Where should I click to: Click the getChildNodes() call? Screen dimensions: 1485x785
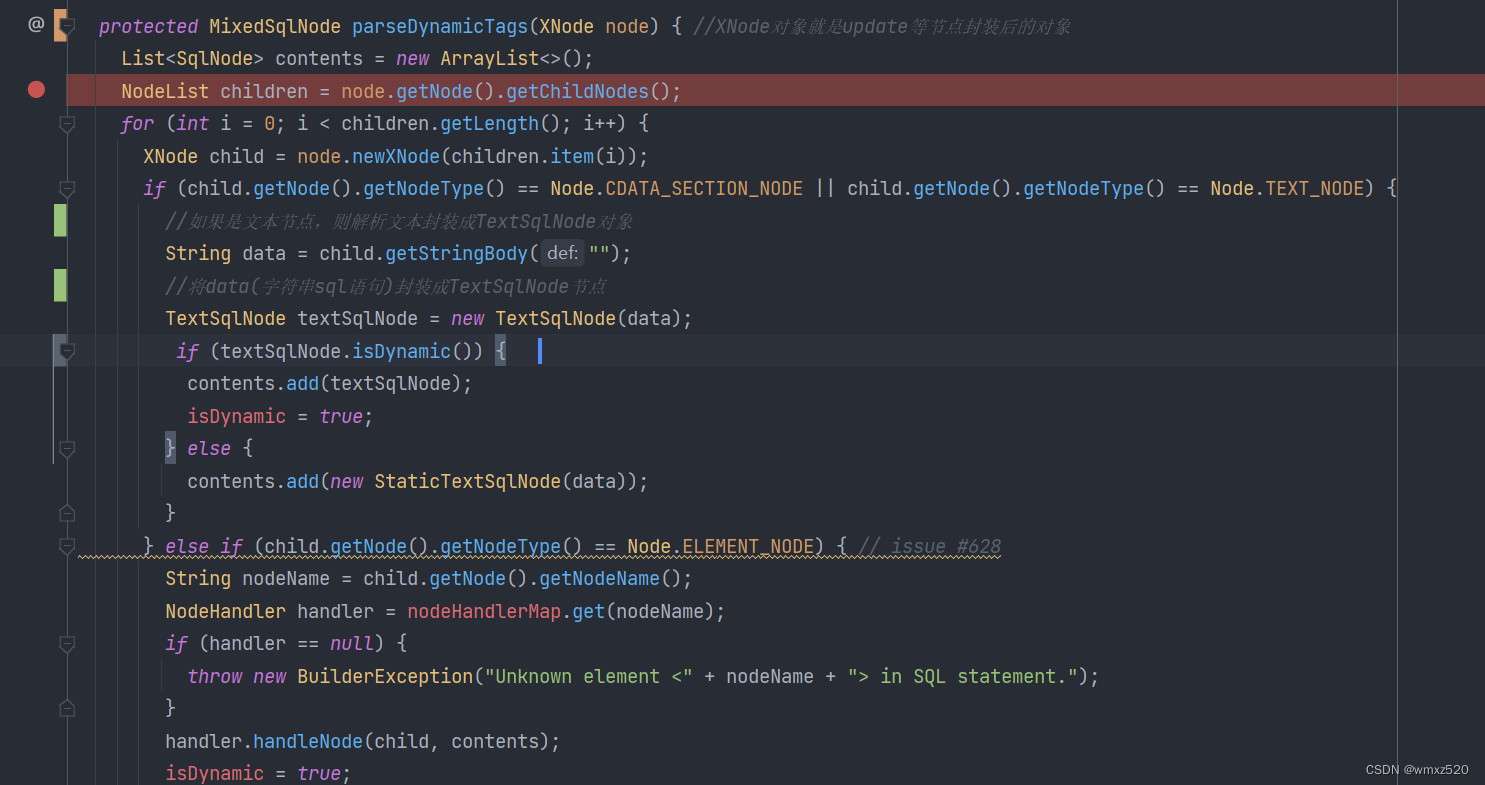coord(588,91)
